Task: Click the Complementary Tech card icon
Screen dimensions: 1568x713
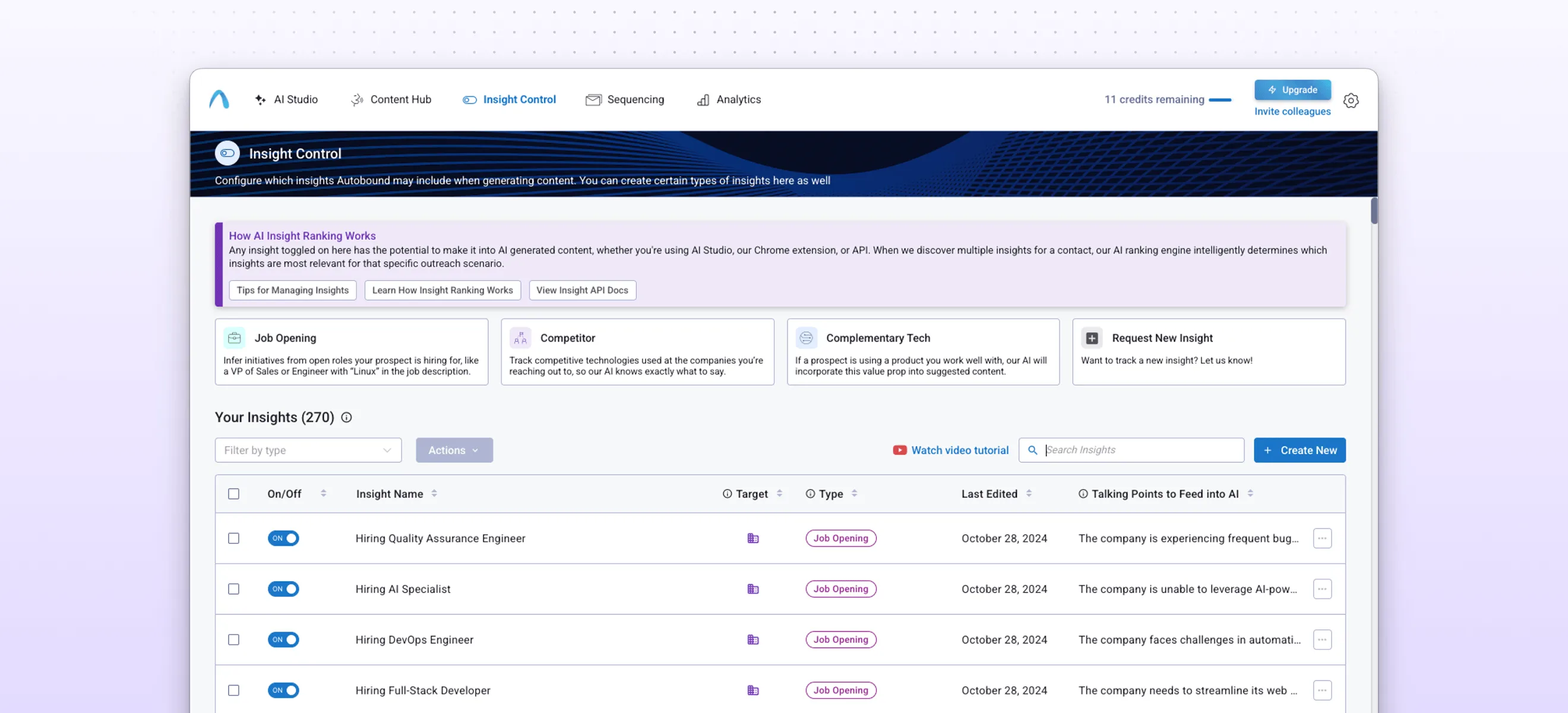Action: 806,338
